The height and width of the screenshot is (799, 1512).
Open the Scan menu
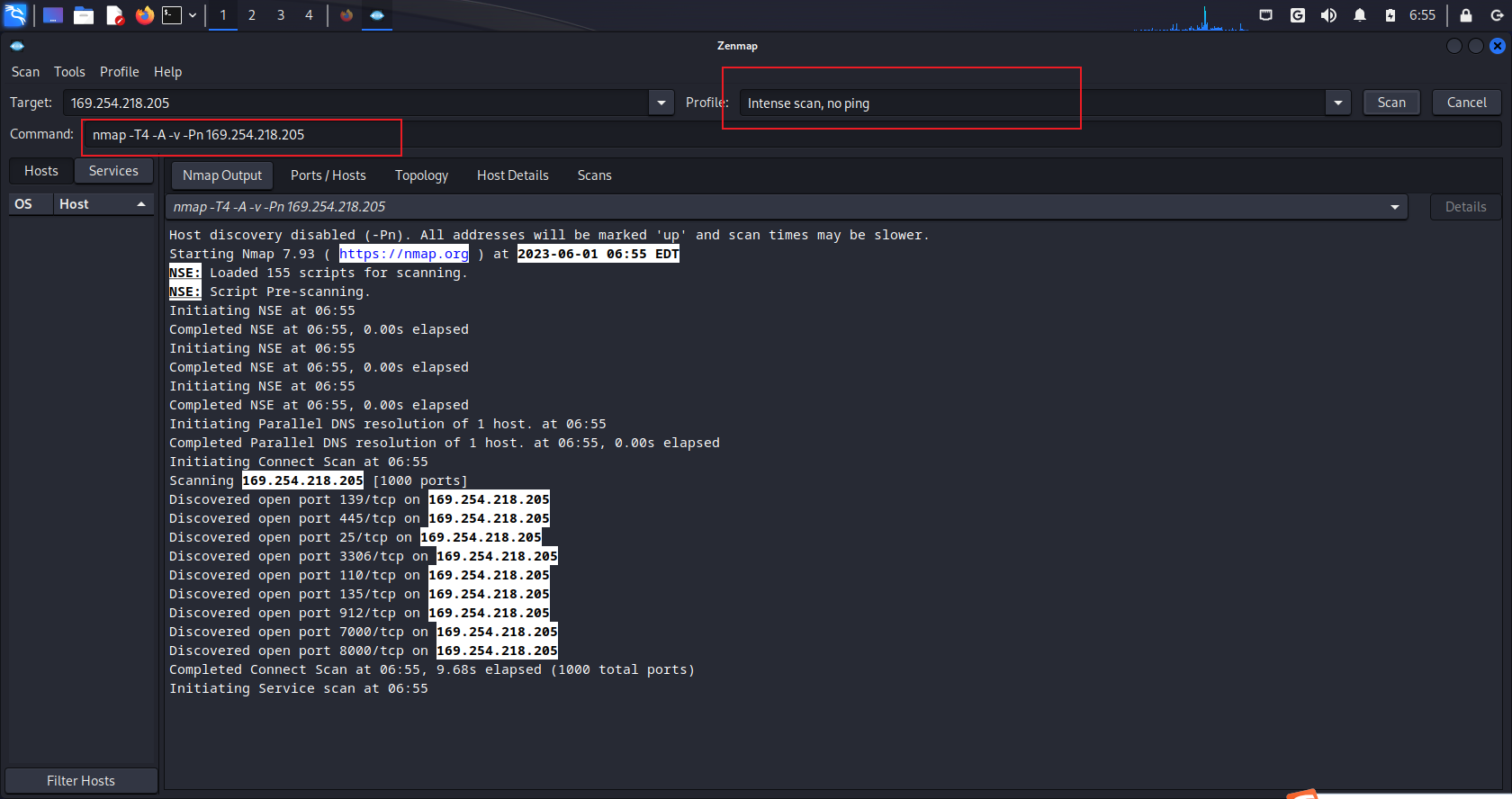[x=25, y=72]
